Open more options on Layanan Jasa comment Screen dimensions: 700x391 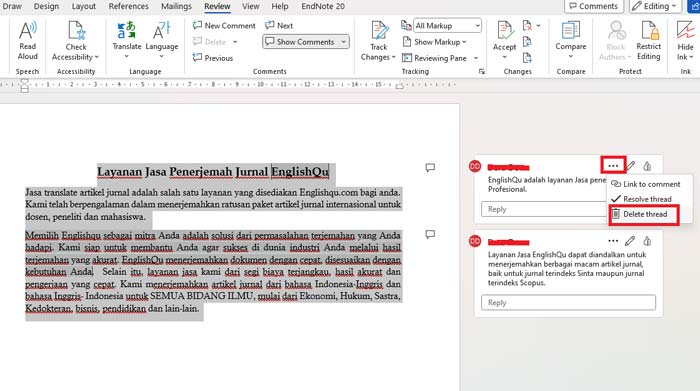(x=613, y=241)
